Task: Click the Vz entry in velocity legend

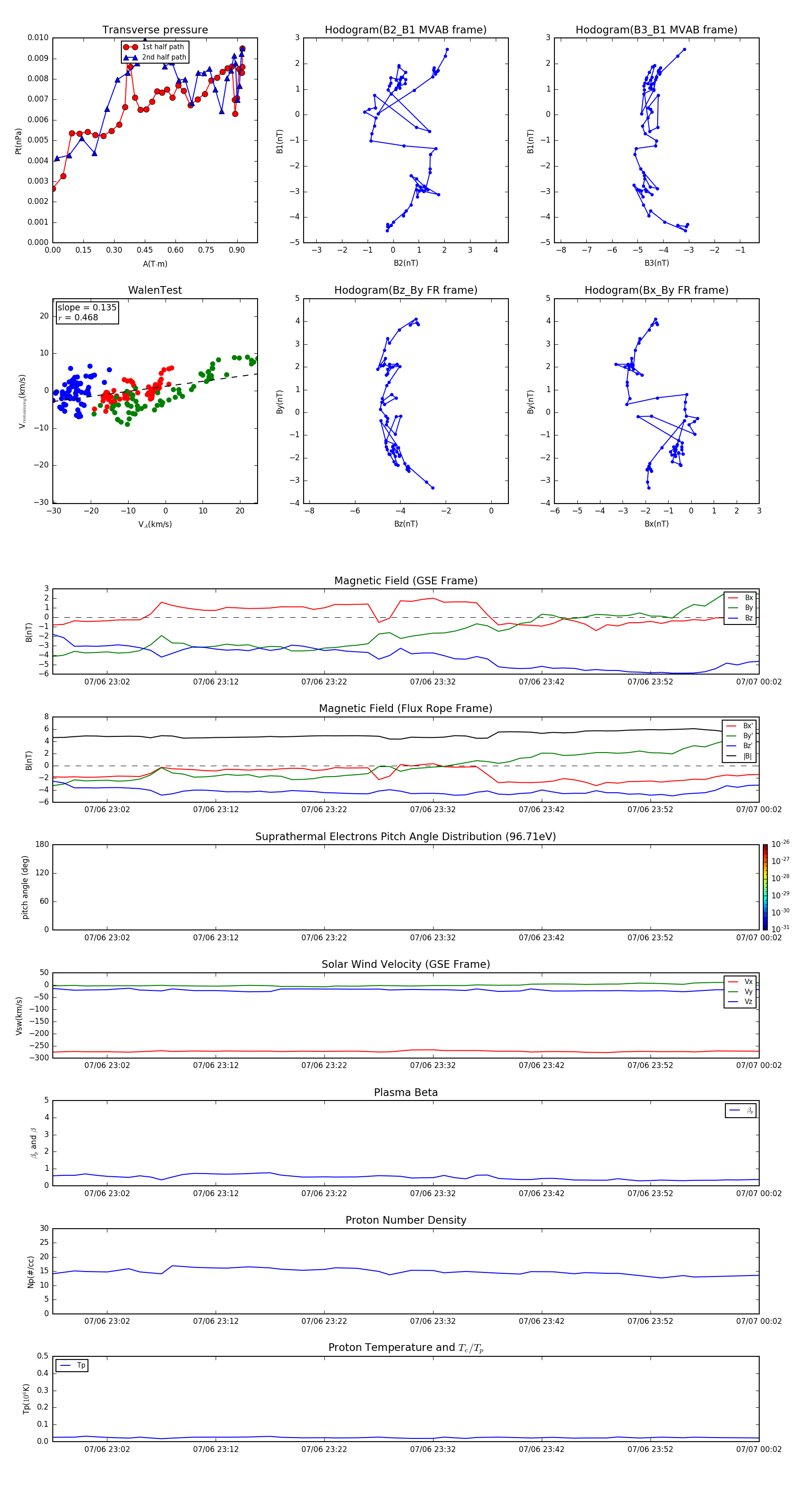Action: click(740, 1002)
